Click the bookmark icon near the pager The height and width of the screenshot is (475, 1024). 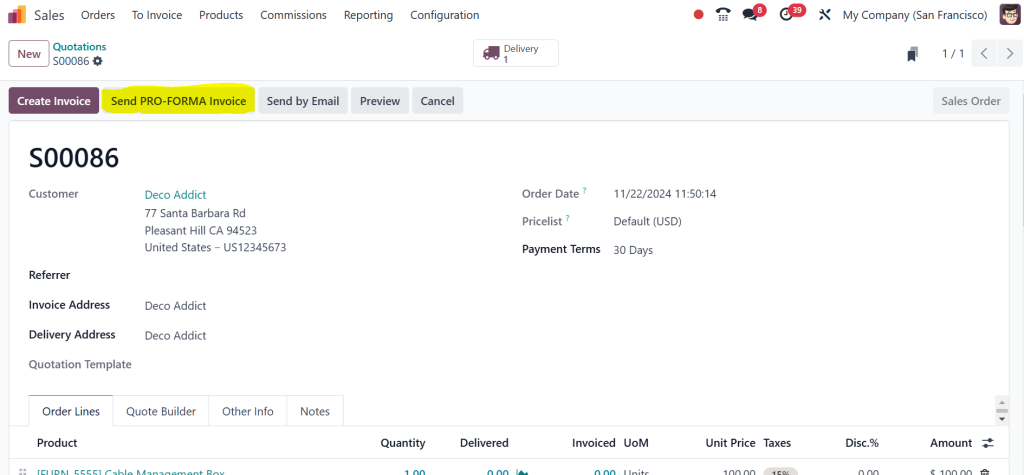click(x=912, y=54)
